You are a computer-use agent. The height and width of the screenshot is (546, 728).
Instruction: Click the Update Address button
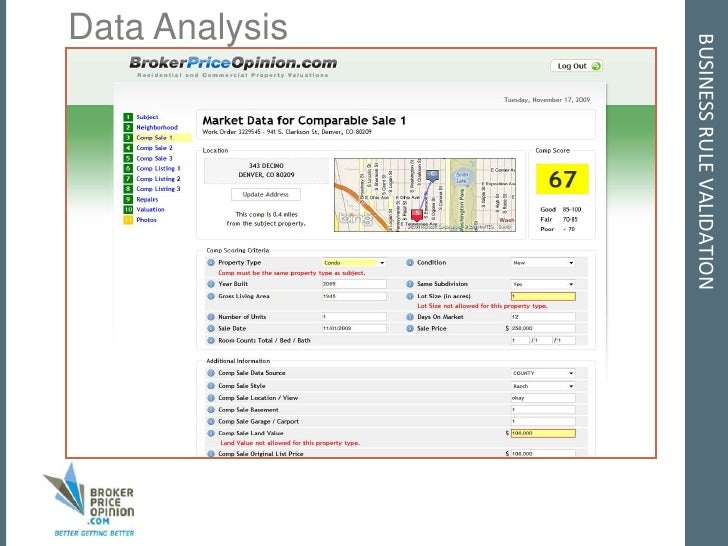(x=266, y=195)
